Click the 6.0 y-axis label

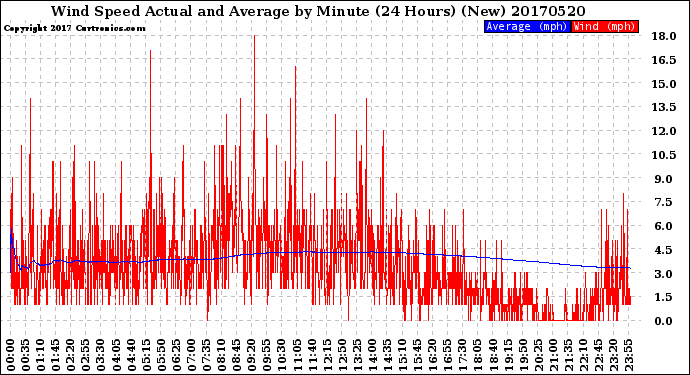click(x=664, y=226)
